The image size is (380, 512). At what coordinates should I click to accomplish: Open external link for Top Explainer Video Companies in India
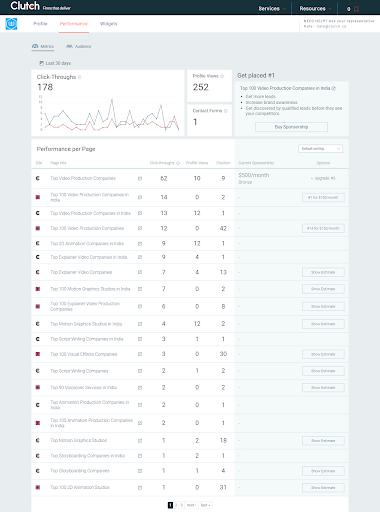pyautogui.click(x=140, y=257)
